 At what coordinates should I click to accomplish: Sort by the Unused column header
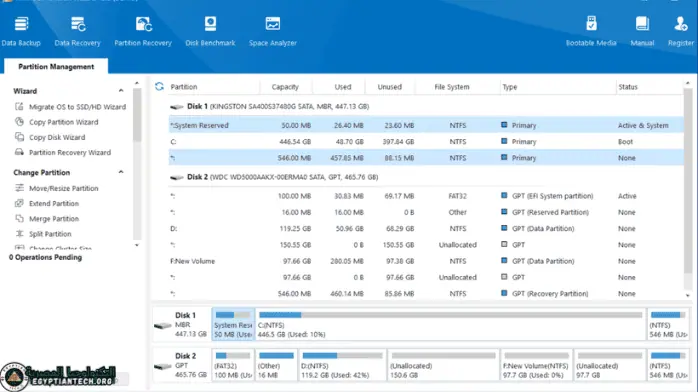click(x=390, y=87)
